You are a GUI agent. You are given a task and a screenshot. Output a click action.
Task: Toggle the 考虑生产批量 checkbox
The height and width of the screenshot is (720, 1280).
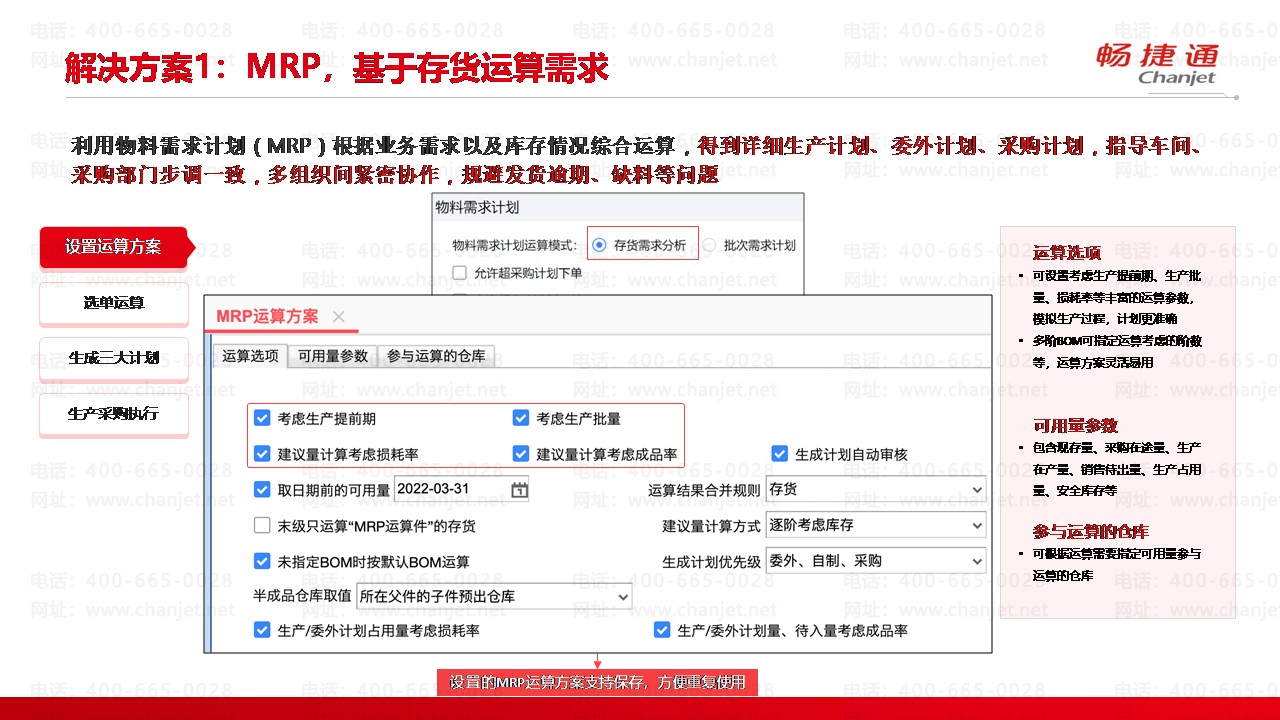click(x=521, y=418)
